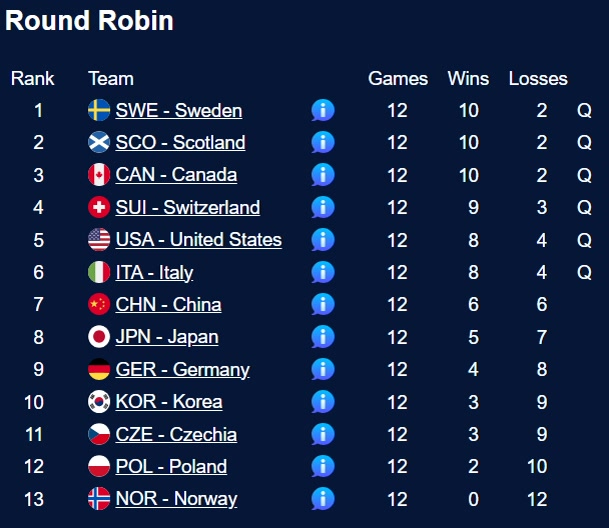Click the Sweden flag icon
Viewport: 609px width, 528px height.
coord(99,110)
